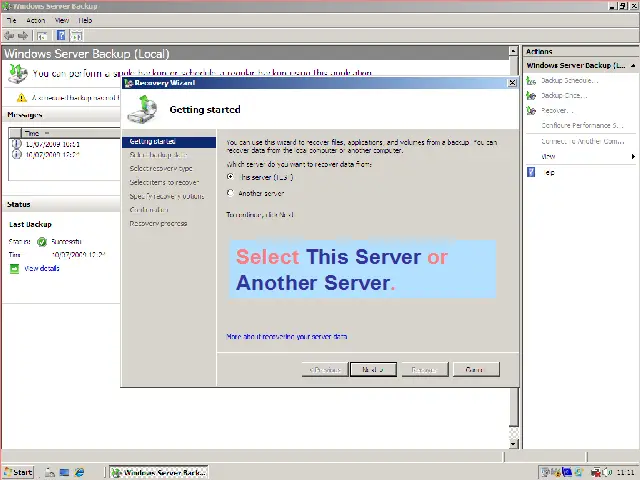The image size is (640, 480).
Task: Click the Recovery Wizard drive graphic
Action: coord(142,109)
